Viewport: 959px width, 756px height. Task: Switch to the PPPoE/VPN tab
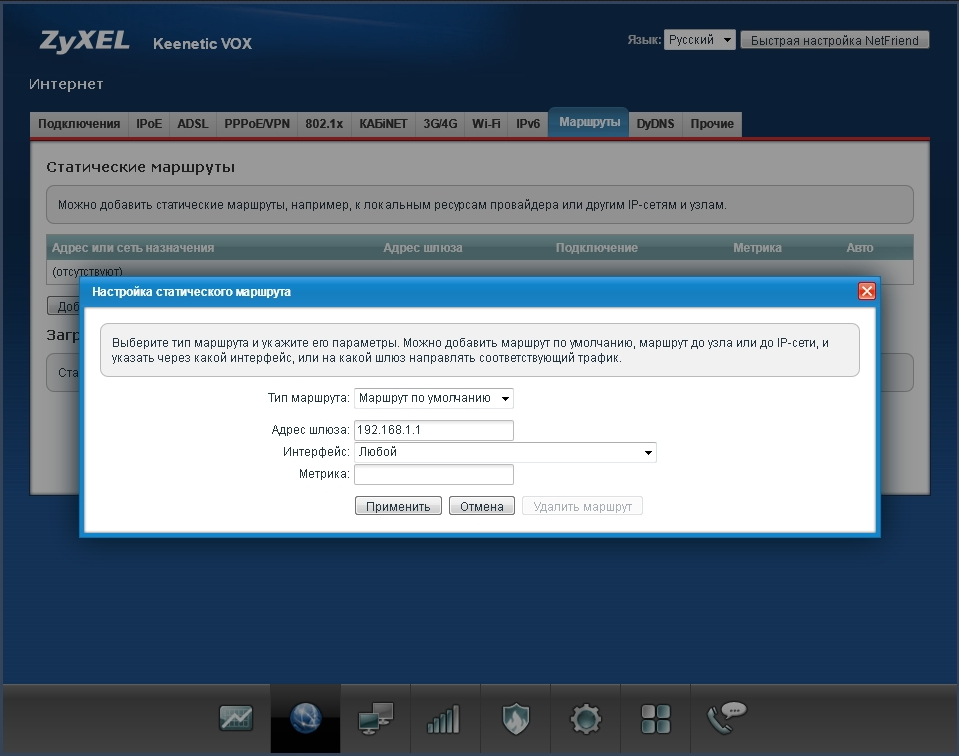pyautogui.click(x=257, y=124)
